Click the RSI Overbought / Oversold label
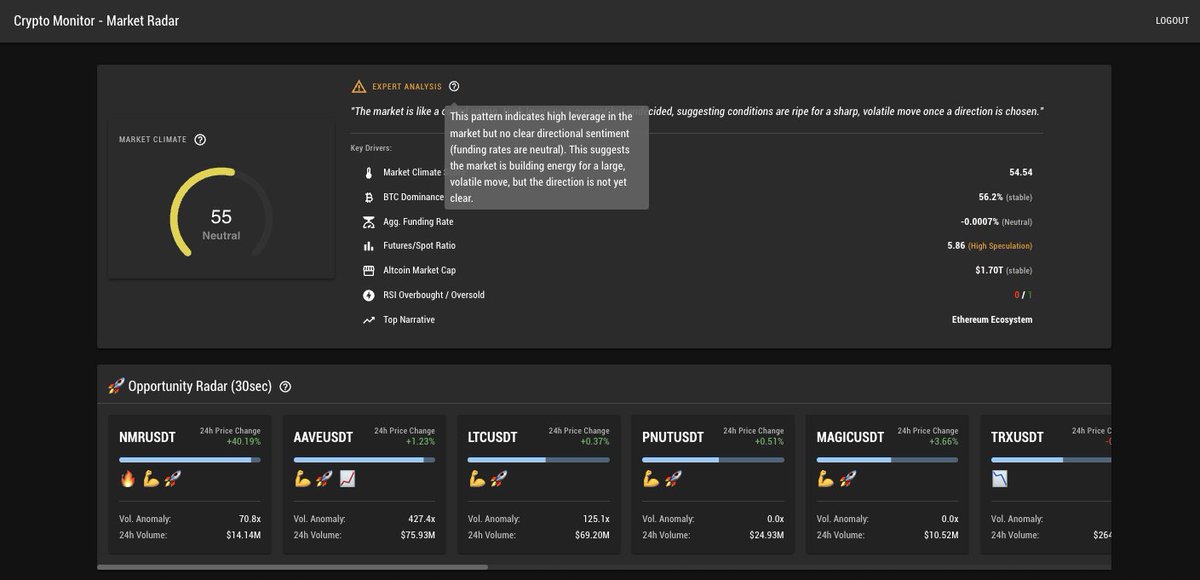 [x=434, y=295]
